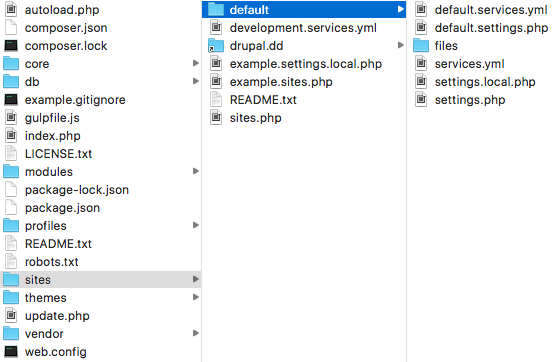559x362 pixels.
Task: Click the README.txt icon beside robots.txt
Action: tap(11, 244)
